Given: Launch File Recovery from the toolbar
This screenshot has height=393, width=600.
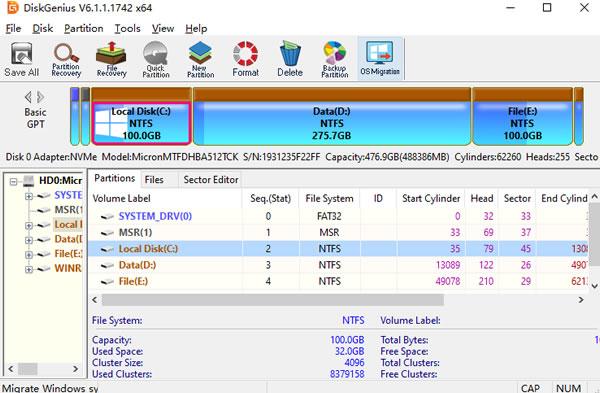Looking at the screenshot, I should pos(111,59).
